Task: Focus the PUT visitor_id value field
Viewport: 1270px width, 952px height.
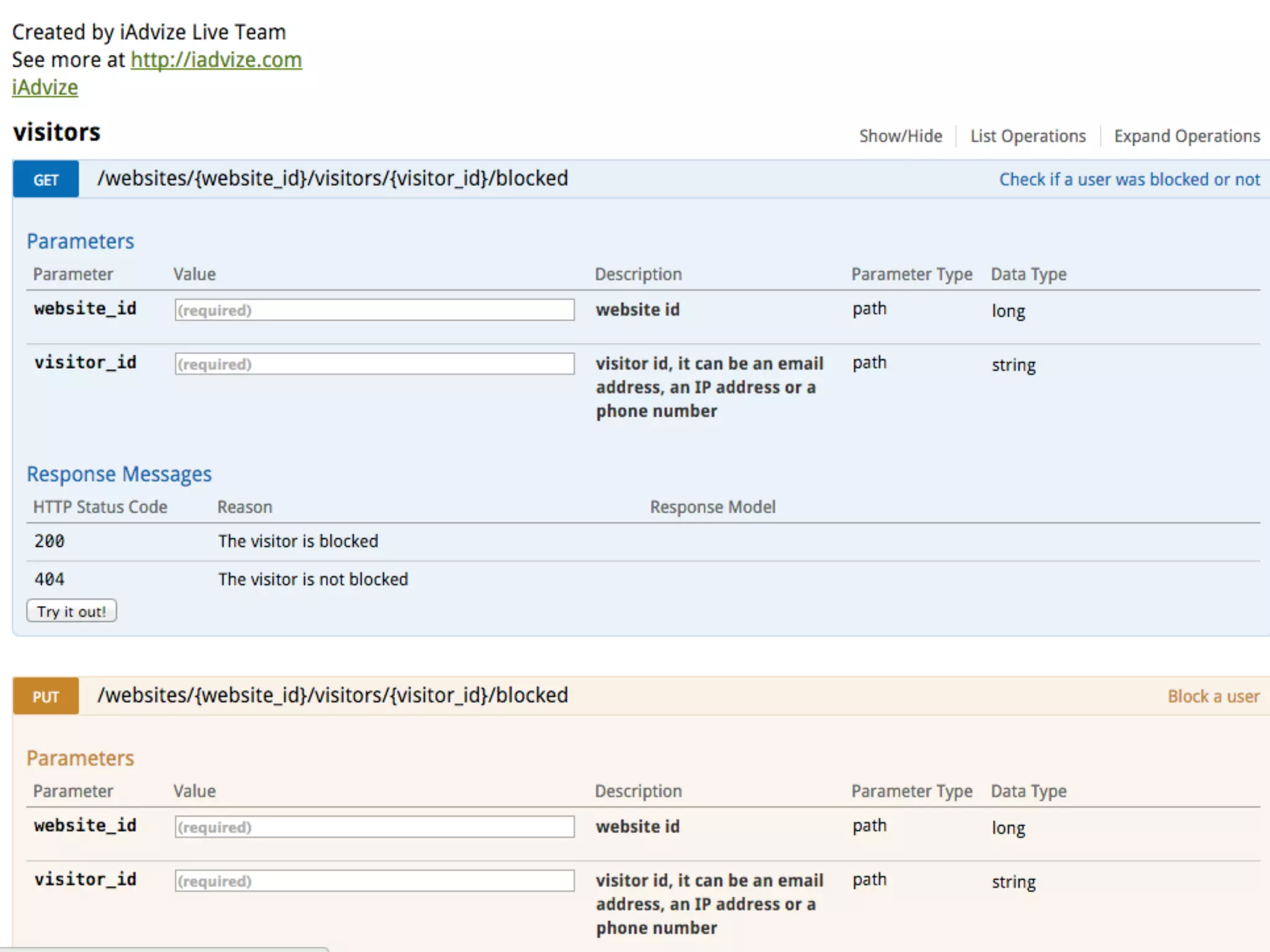Action: [374, 881]
